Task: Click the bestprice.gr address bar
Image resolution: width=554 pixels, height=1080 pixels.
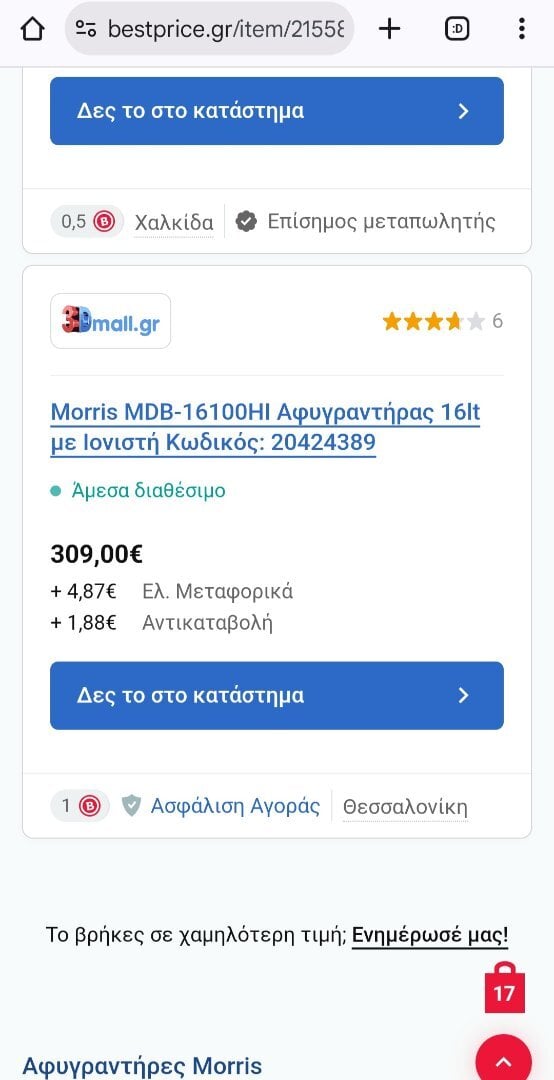Action: [x=209, y=29]
